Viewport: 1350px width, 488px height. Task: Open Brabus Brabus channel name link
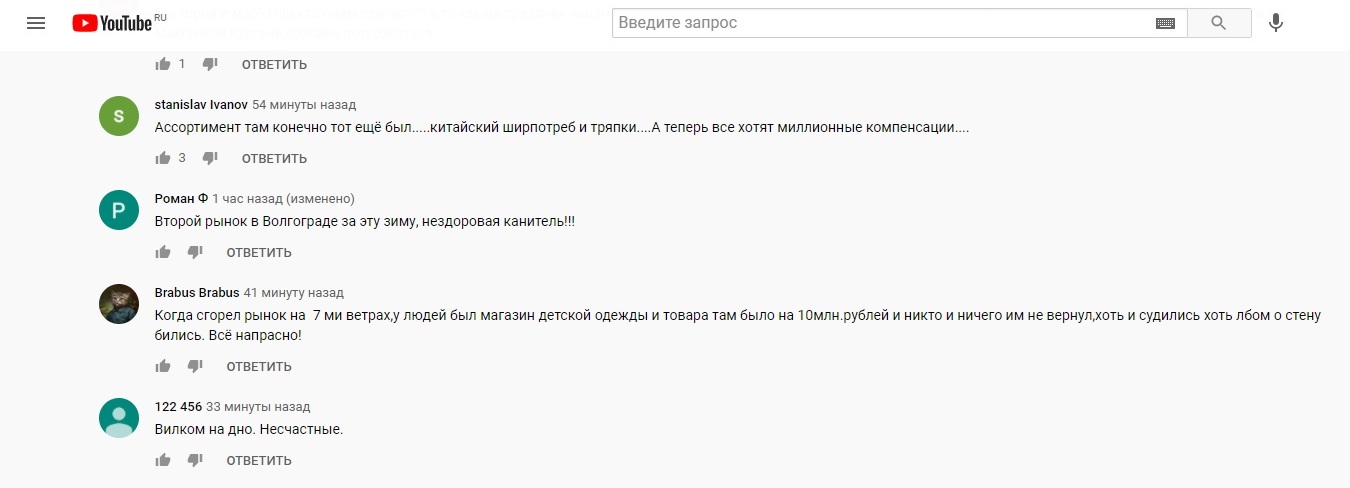pyautogui.click(x=197, y=292)
